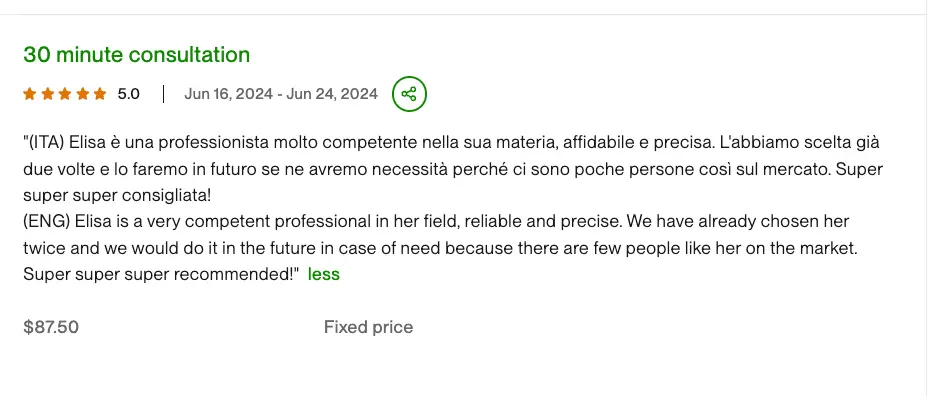This screenshot has width=945, height=396.
Task: Click the green share icon beside the dates
Action: coord(409,94)
